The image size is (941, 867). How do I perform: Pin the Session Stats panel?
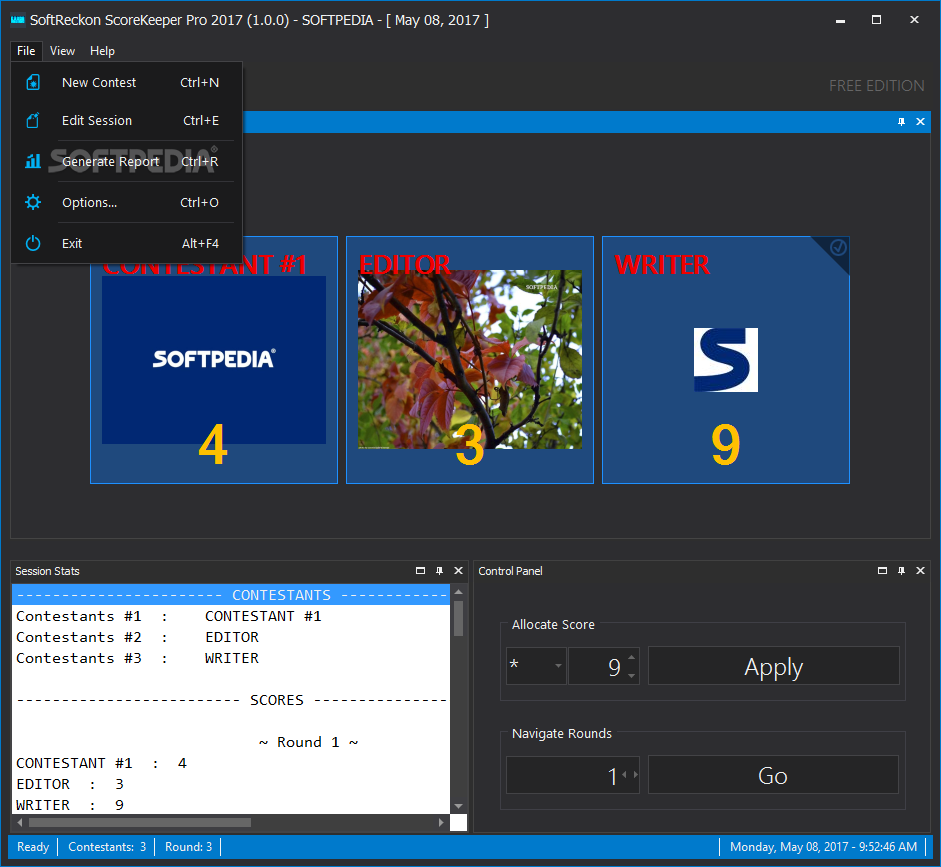pyautogui.click(x=439, y=571)
